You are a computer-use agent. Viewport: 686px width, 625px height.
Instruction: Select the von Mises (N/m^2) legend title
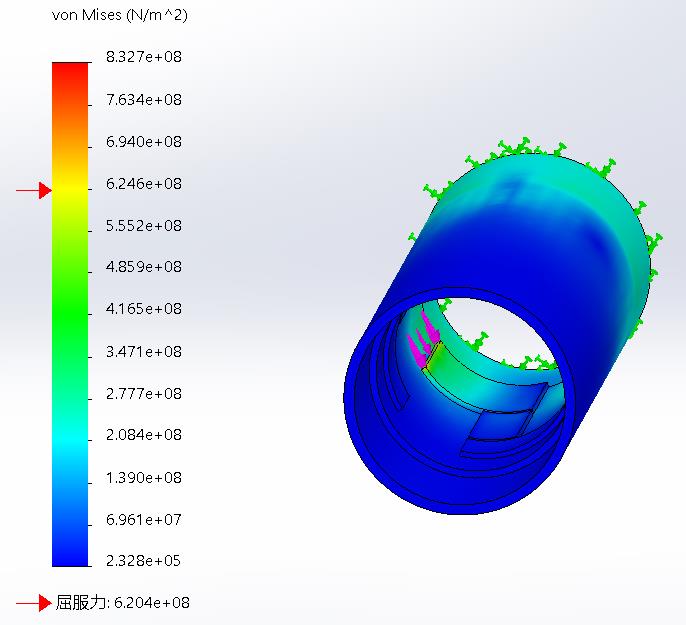[x=119, y=16]
